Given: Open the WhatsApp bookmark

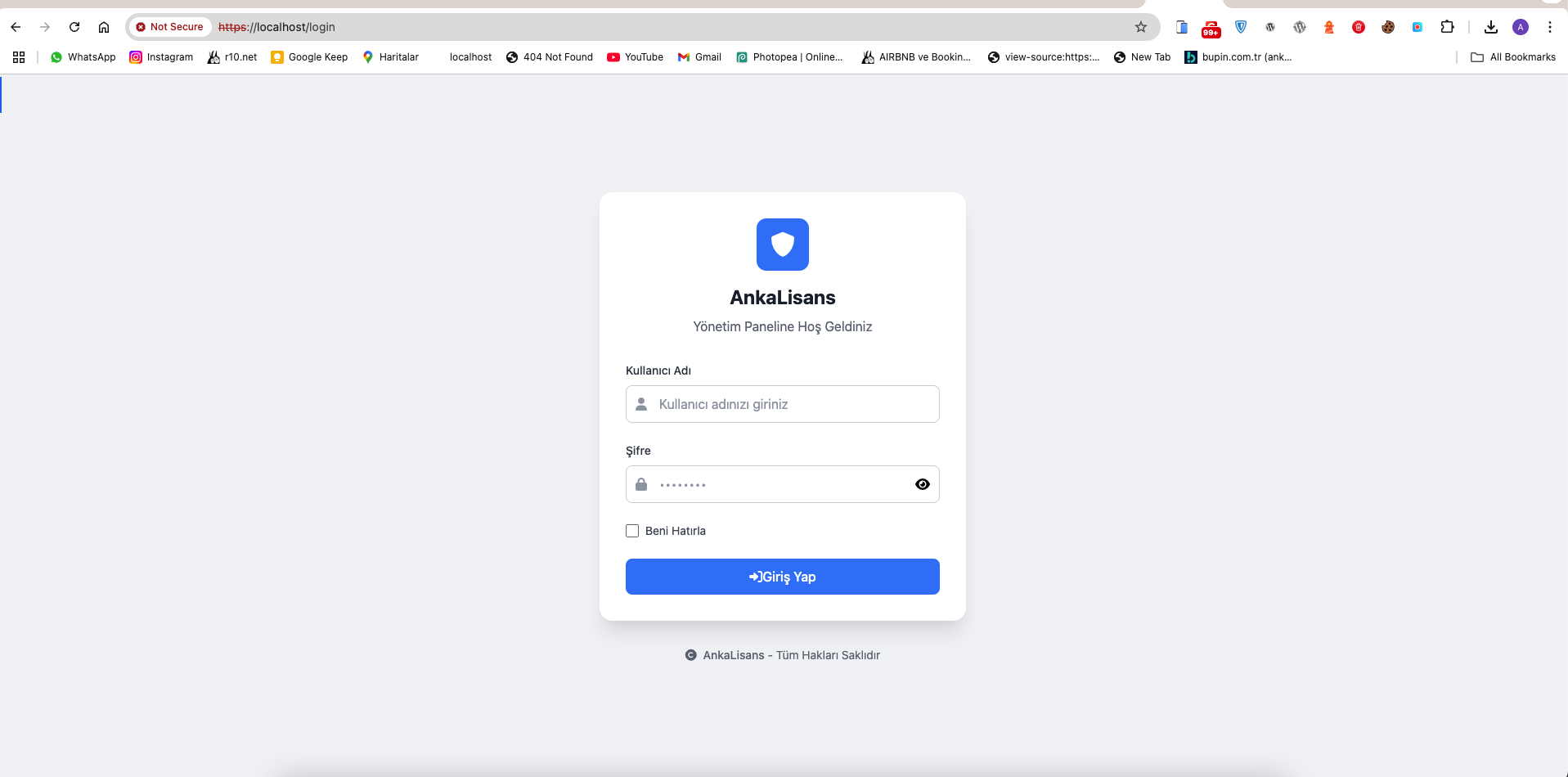Looking at the screenshot, I should (x=83, y=57).
